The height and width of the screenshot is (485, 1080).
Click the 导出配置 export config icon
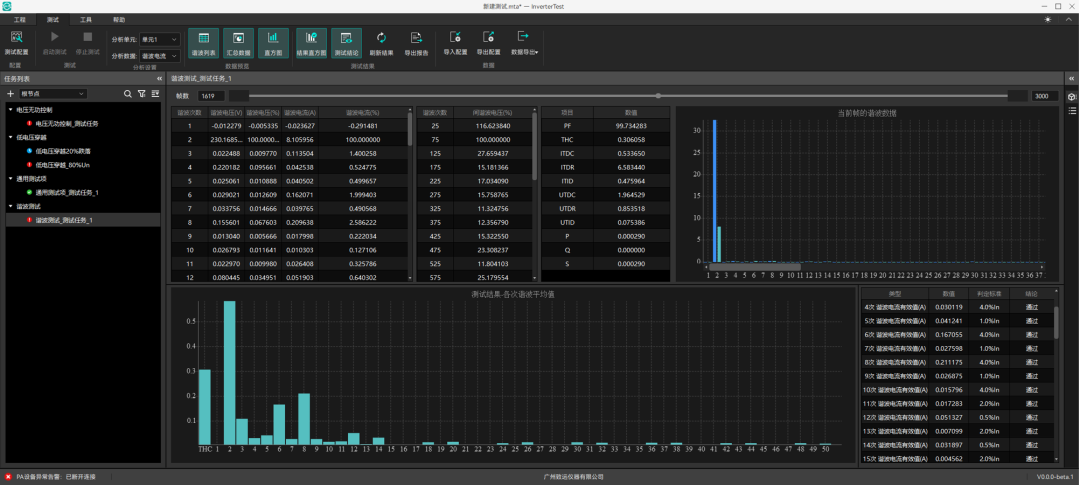pos(488,39)
